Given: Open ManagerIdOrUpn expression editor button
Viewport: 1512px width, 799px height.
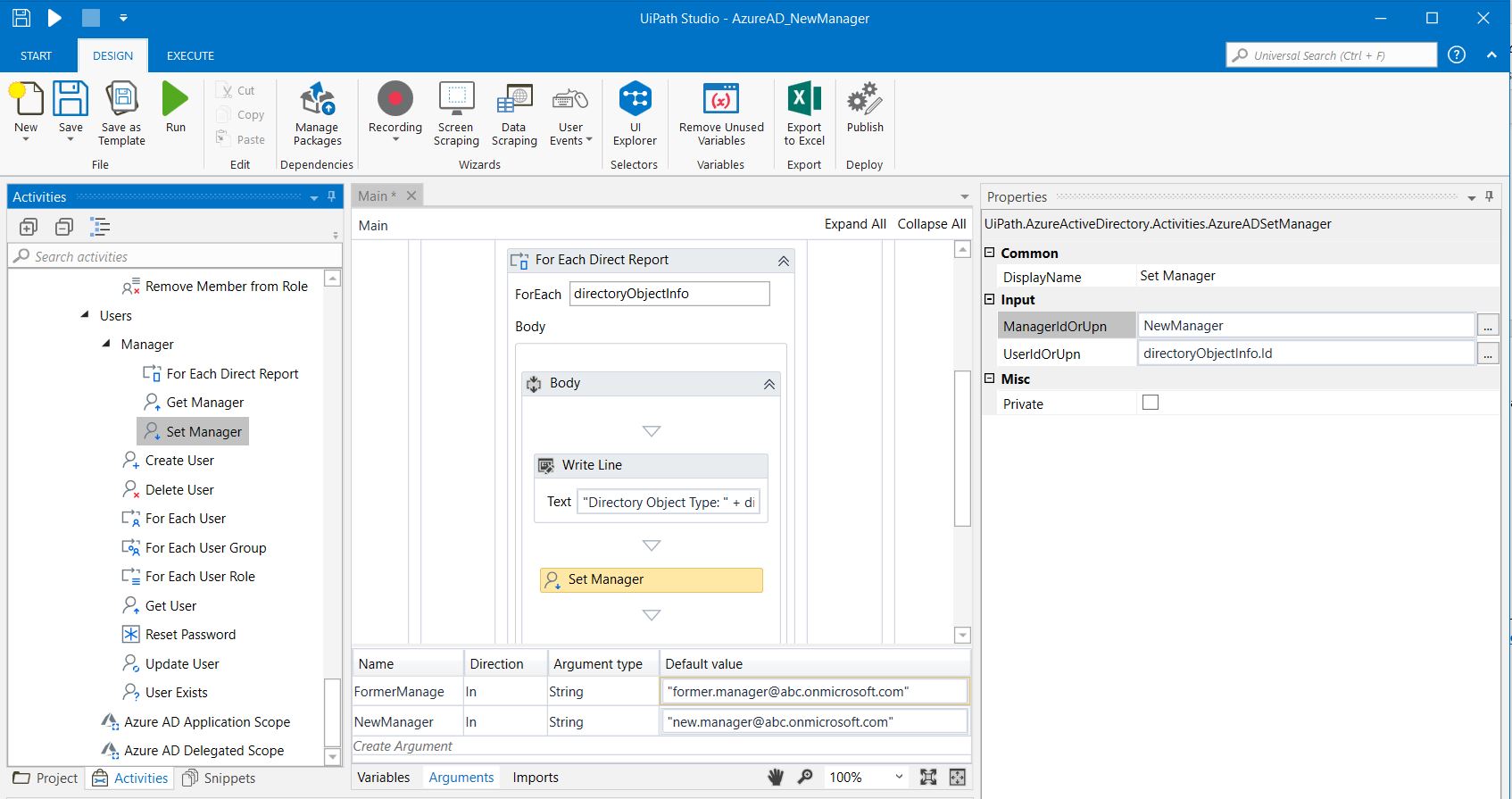Looking at the screenshot, I should click(x=1488, y=326).
